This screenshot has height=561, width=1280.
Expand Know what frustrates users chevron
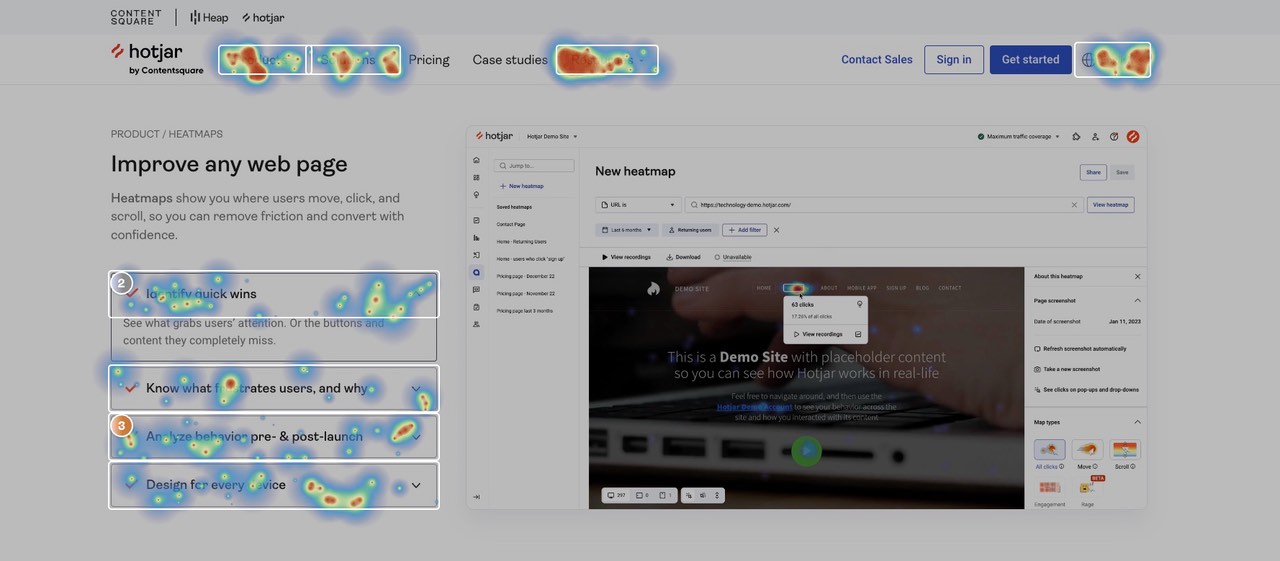point(416,389)
